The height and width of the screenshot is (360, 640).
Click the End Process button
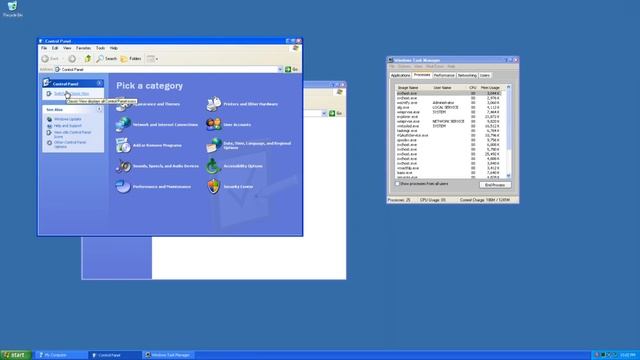[x=495, y=185]
